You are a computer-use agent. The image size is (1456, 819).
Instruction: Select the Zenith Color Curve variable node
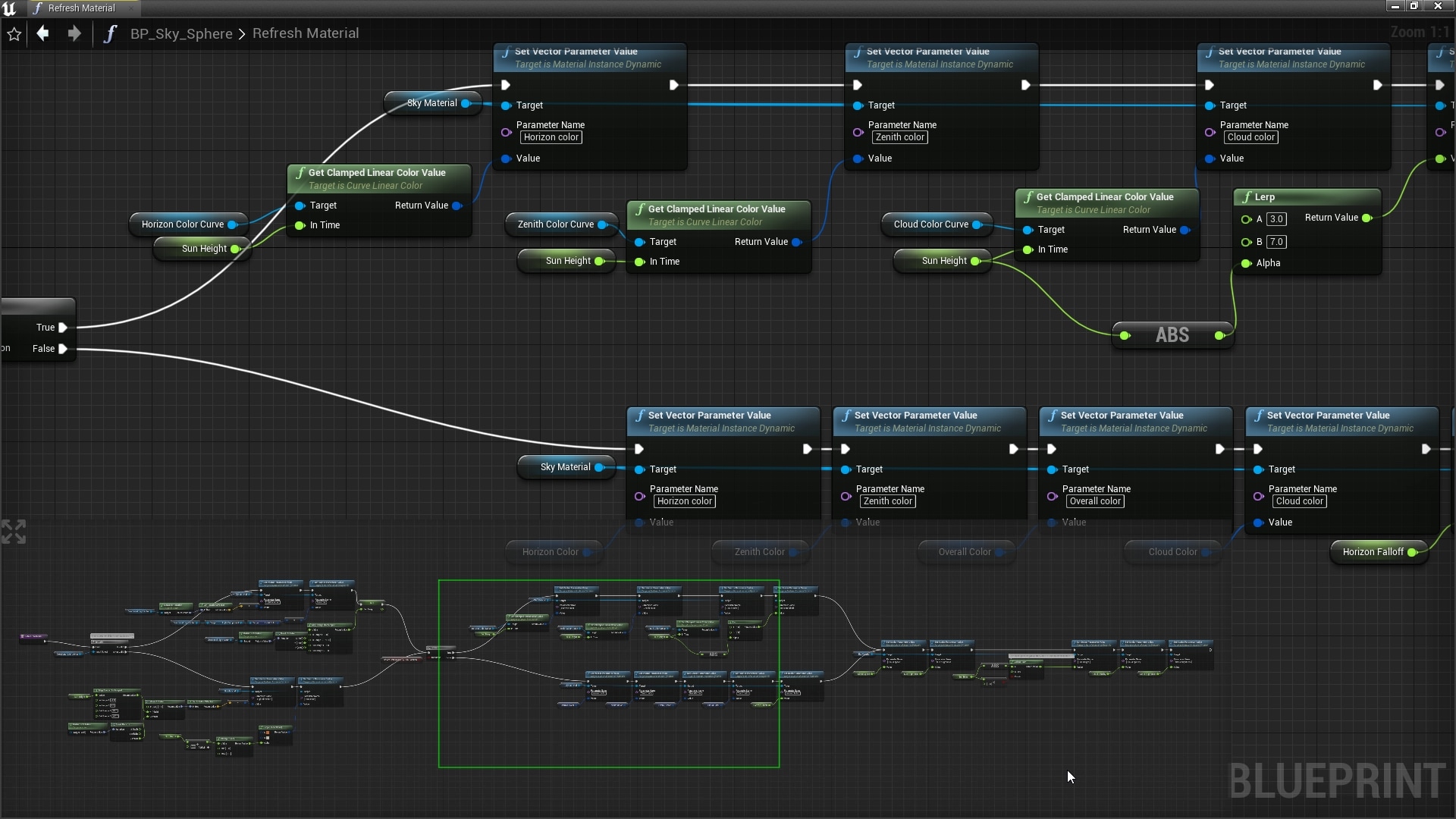coord(561,224)
